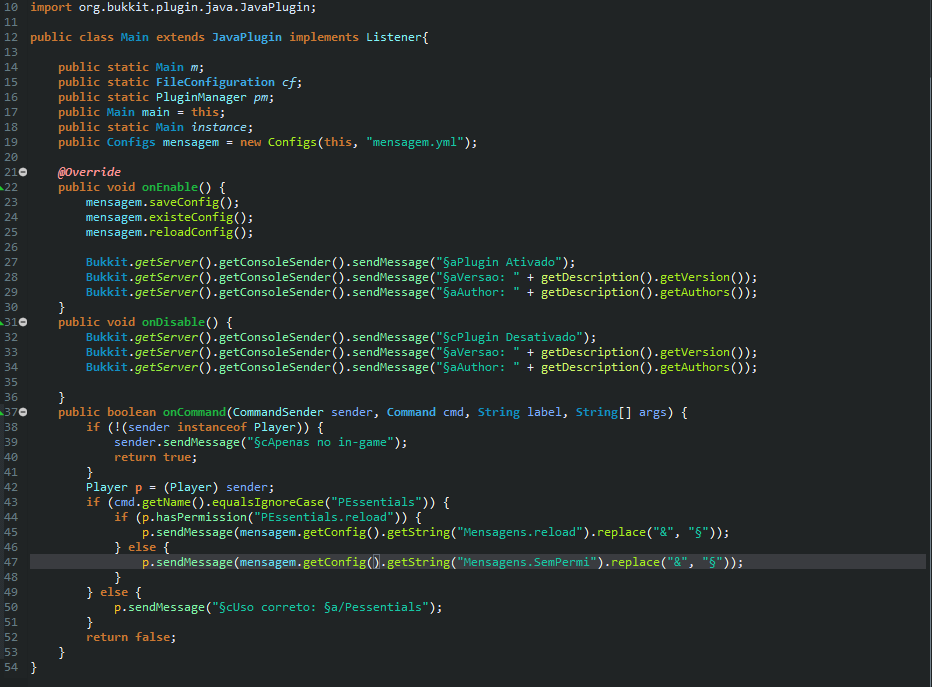Click the green override marker on line 37
Image resolution: width=932 pixels, height=687 pixels.
click(x=3, y=412)
